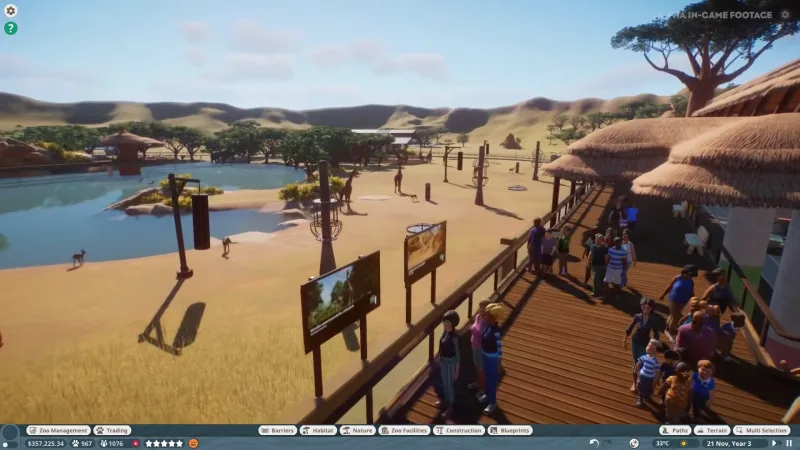The width and height of the screenshot is (800, 450).
Task: Click the settings icon beside In-Game Footage text
Action: pyautogui.click(x=786, y=14)
